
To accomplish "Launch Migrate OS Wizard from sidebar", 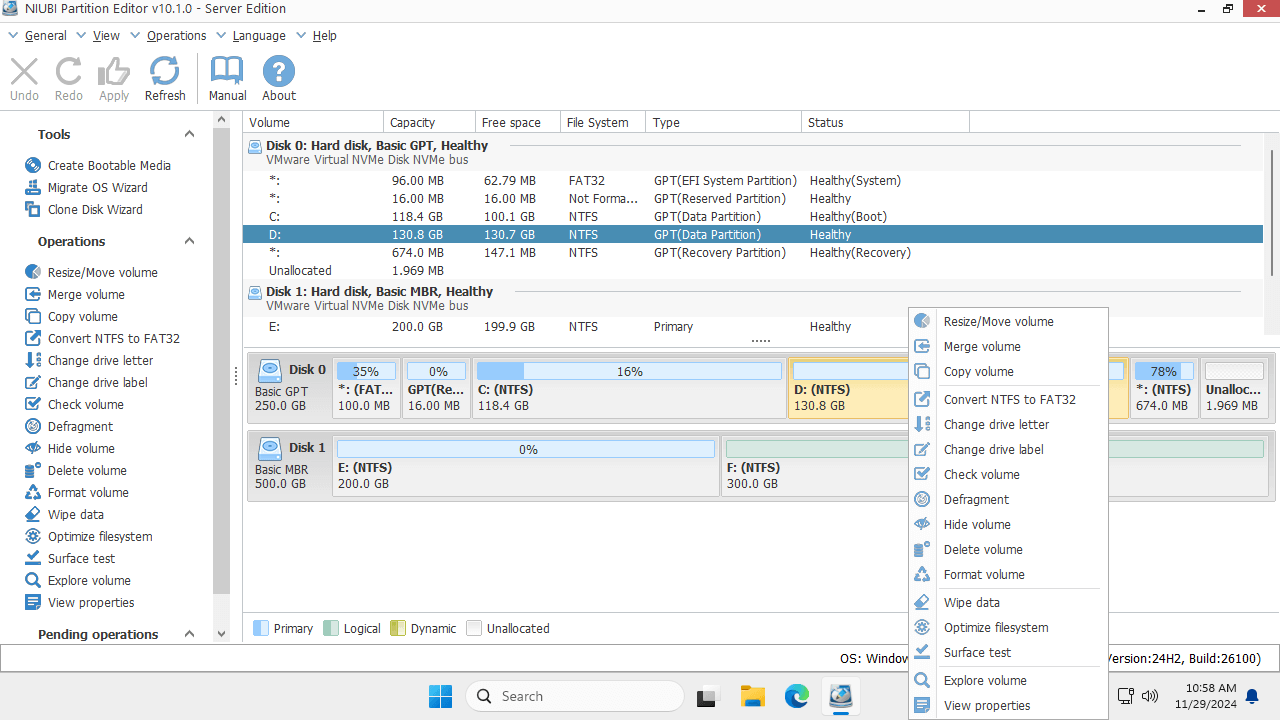I will coord(97,188).
